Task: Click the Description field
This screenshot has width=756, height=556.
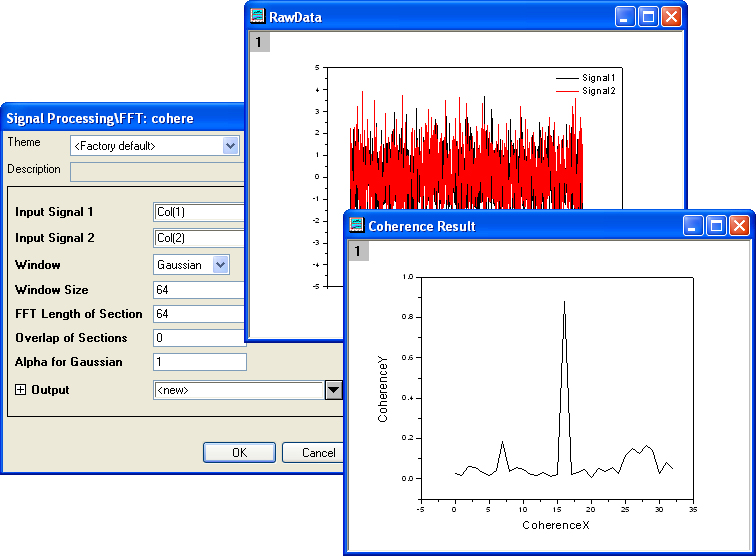Action: tap(157, 172)
